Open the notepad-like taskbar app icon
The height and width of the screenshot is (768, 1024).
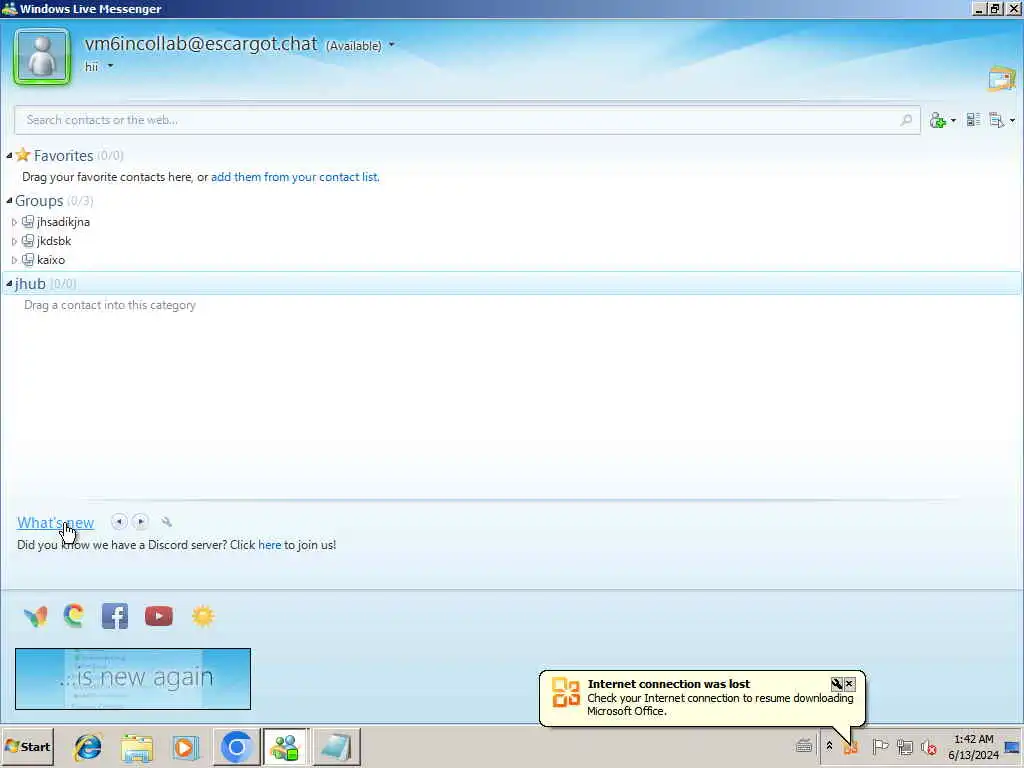click(x=337, y=746)
